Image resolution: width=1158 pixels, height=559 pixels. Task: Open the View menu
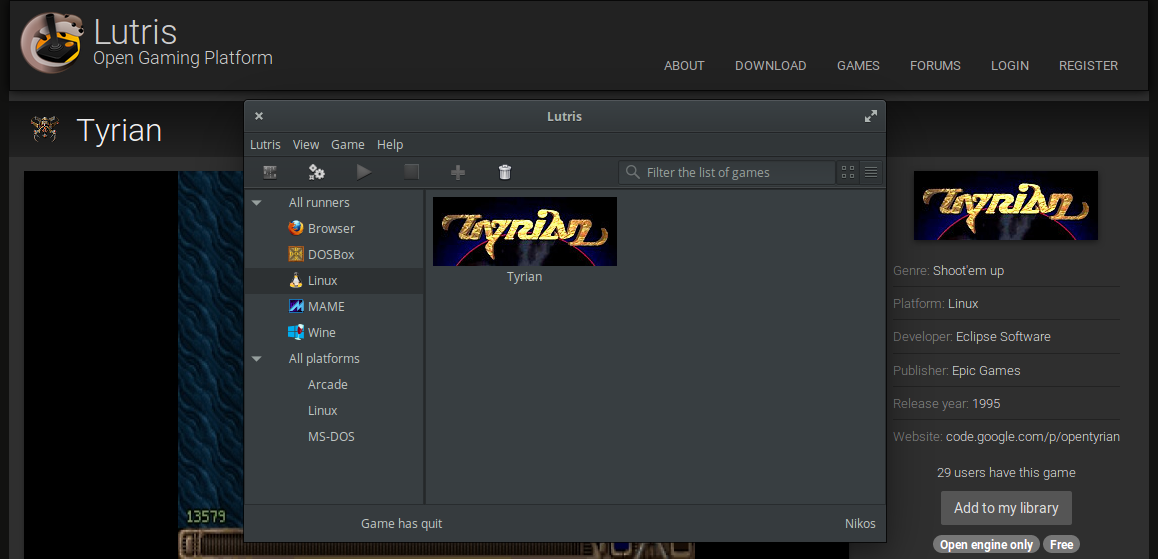click(x=306, y=144)
